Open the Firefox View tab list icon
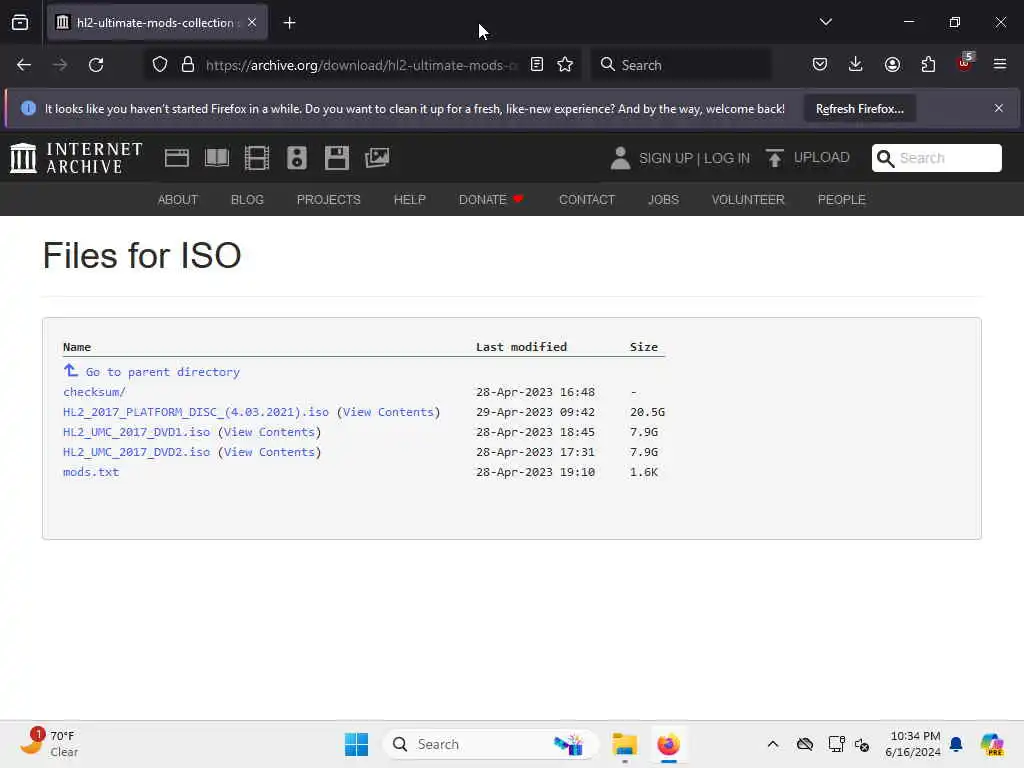This screenshot has width=1024, height=768. (20, 23)
